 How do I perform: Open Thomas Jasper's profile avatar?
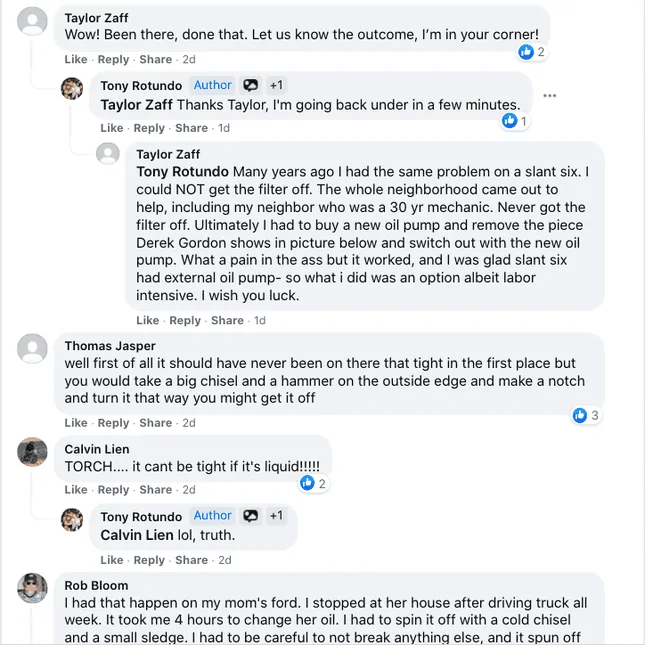point(33,349)
